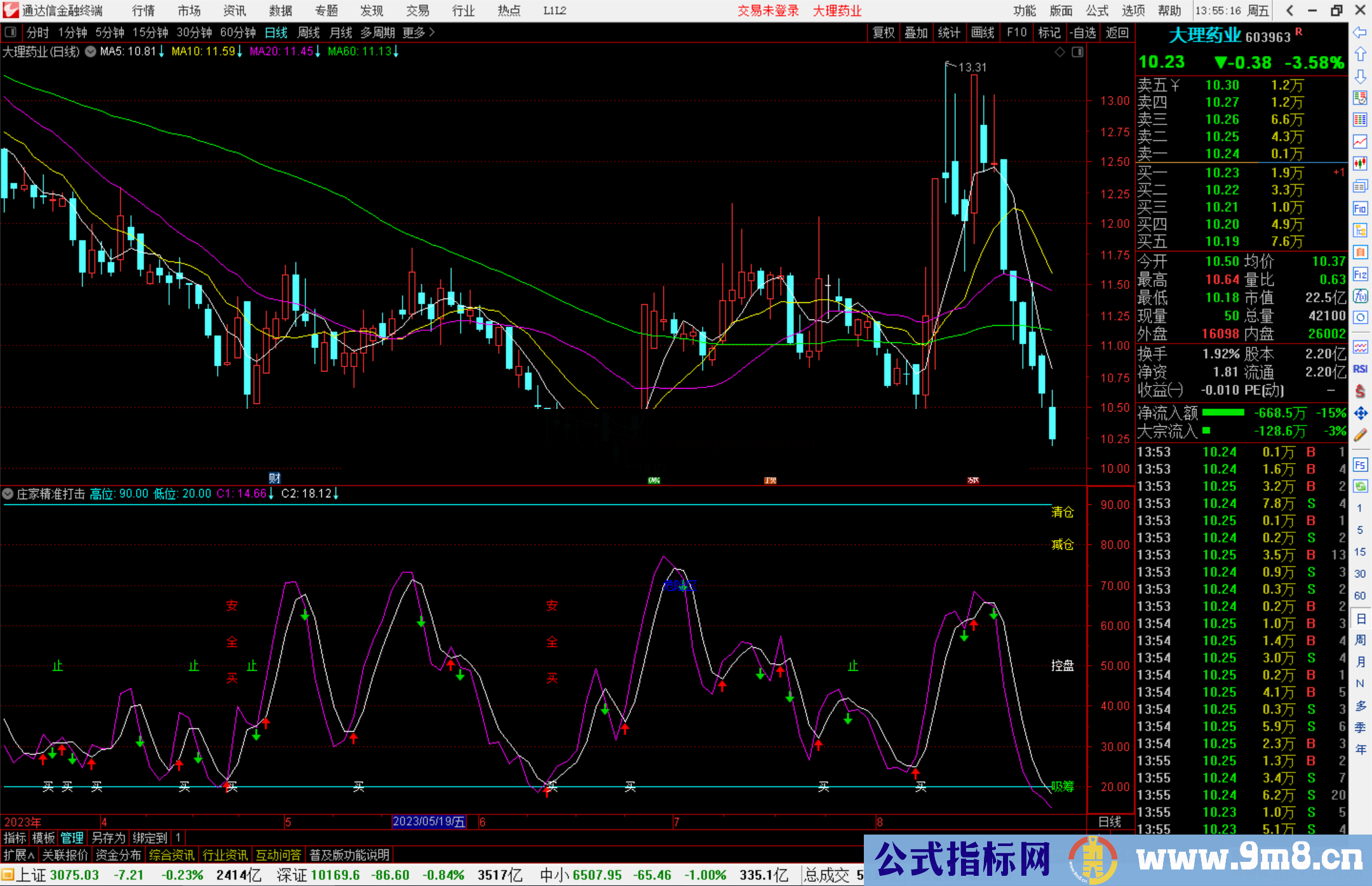The height and width of the screenshot is (886, 1372).
Task: Click the F10 icon in right sidebar
Action: coord(1360,208)
